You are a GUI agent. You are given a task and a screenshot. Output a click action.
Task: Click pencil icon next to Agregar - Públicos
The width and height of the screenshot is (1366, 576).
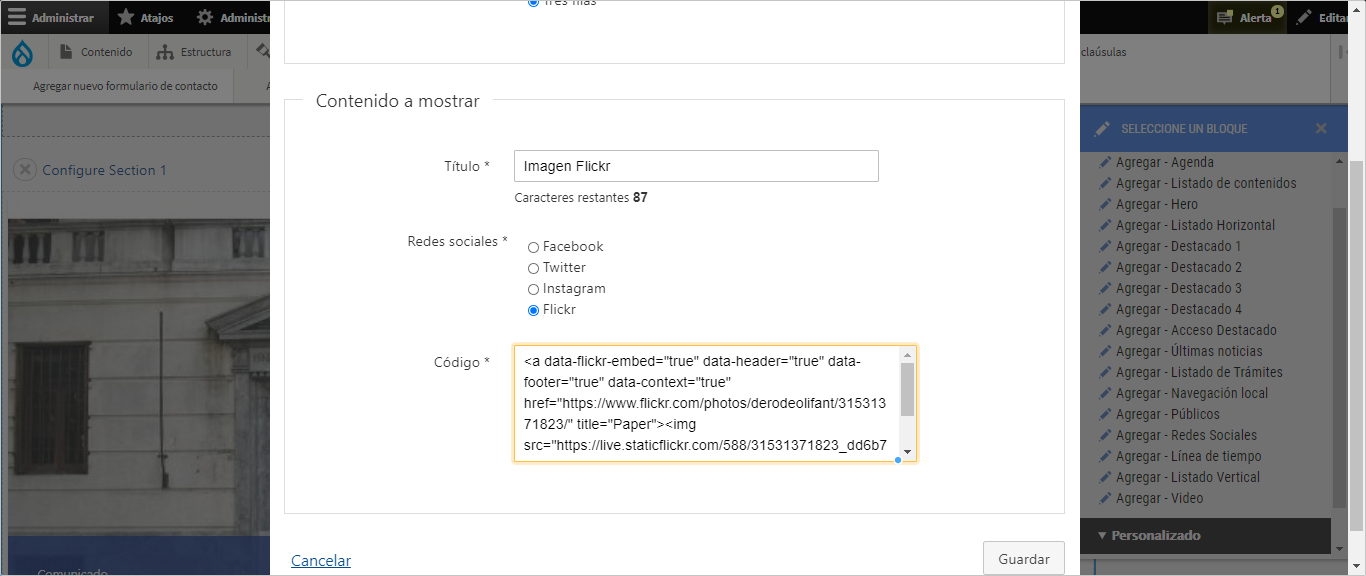point(1105,414)
